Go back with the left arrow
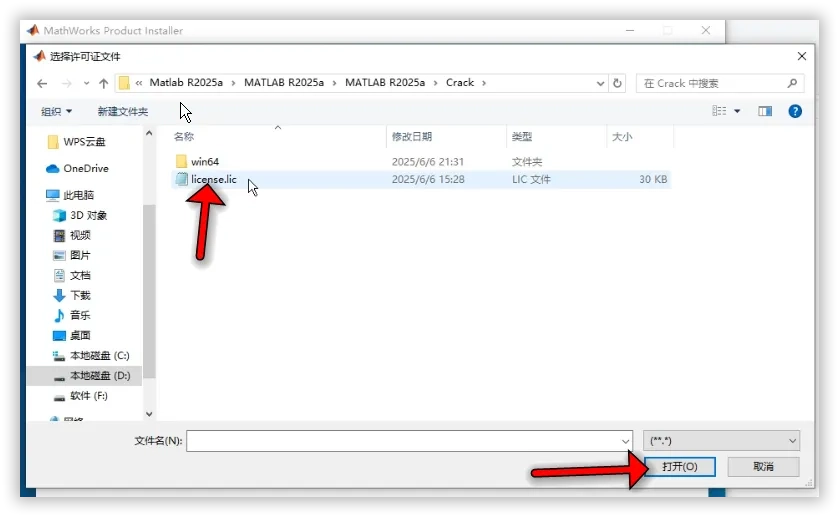 click(42, 83)
